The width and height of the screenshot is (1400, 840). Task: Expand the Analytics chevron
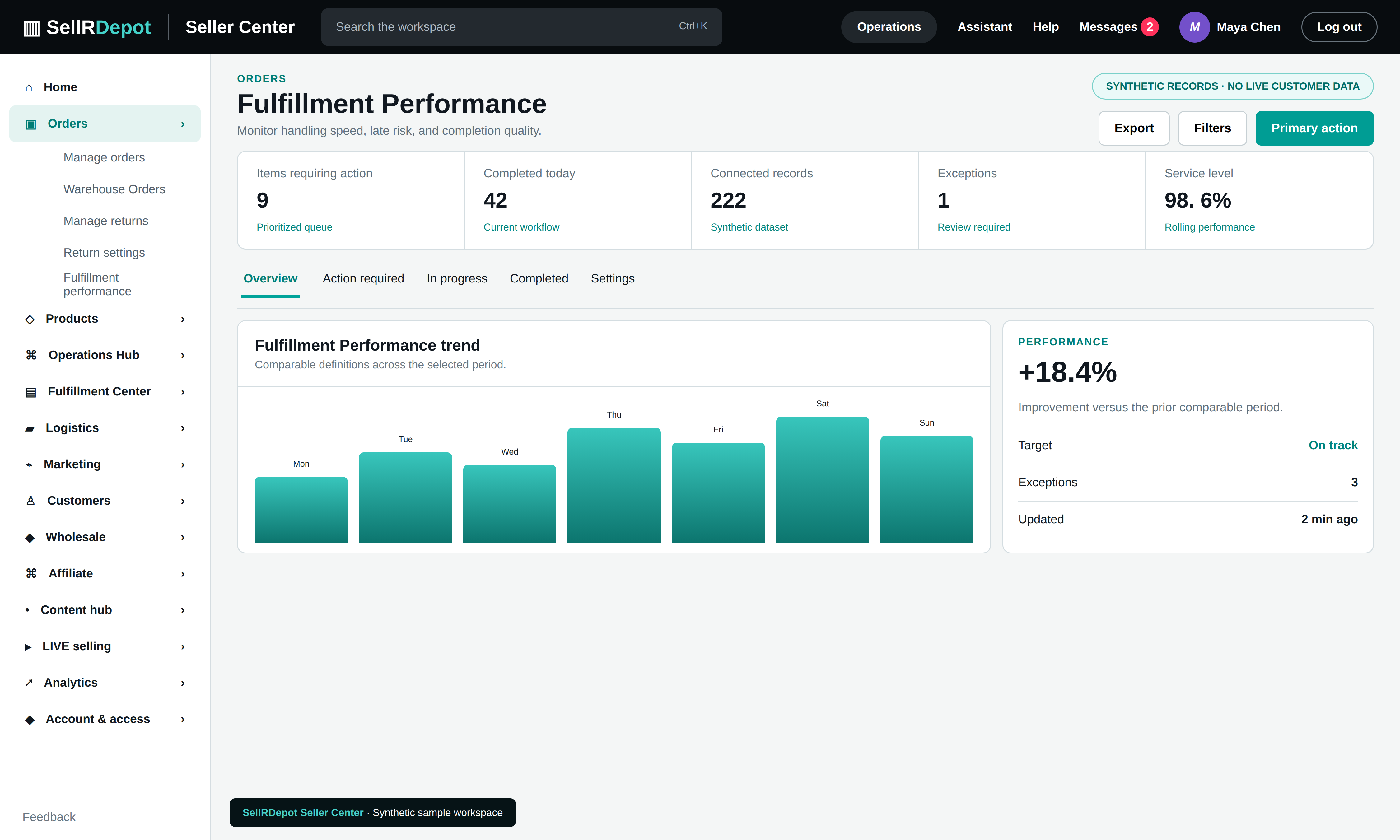183,683
